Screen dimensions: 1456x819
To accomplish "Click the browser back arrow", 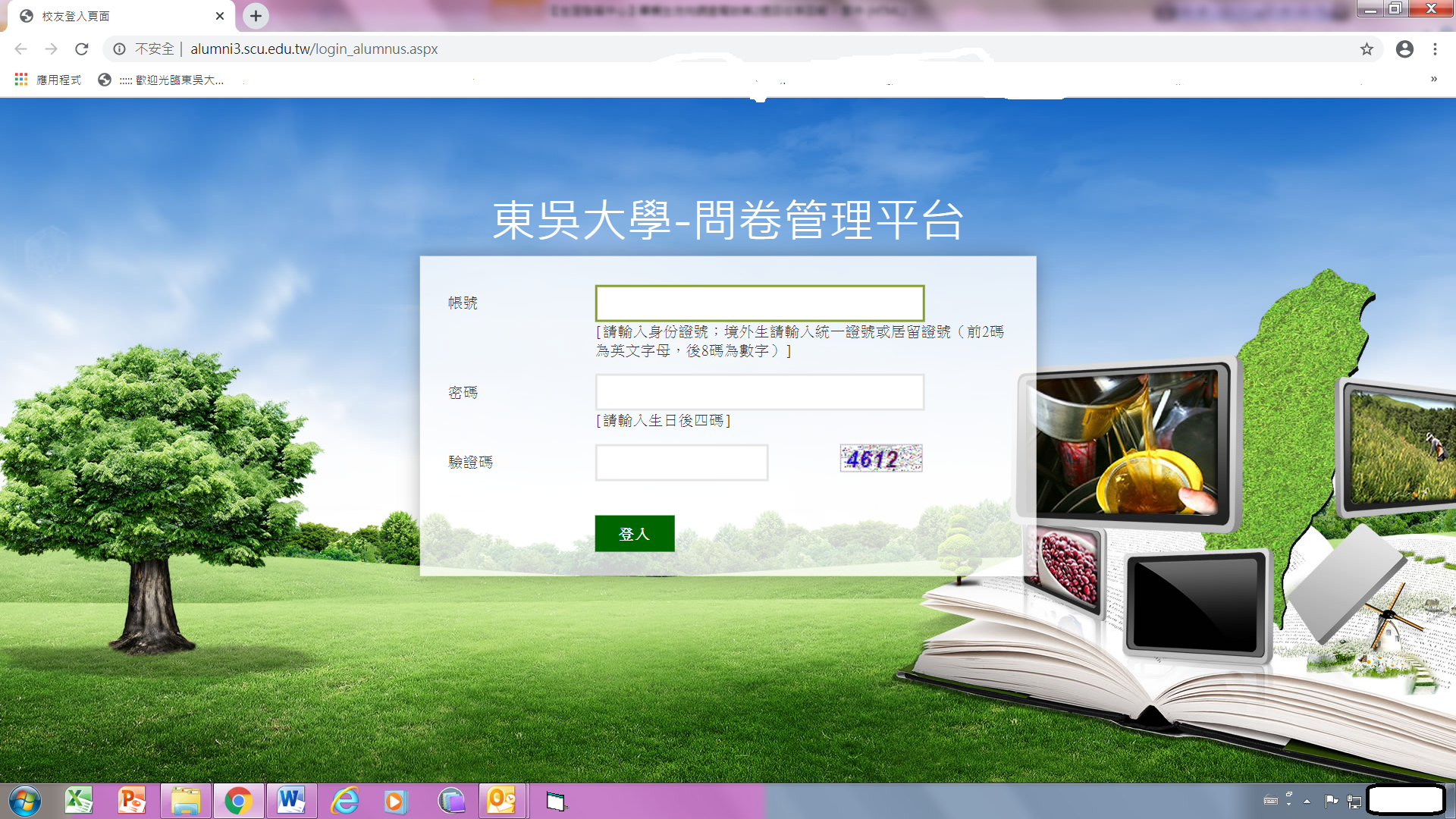I will coord(20,49).
